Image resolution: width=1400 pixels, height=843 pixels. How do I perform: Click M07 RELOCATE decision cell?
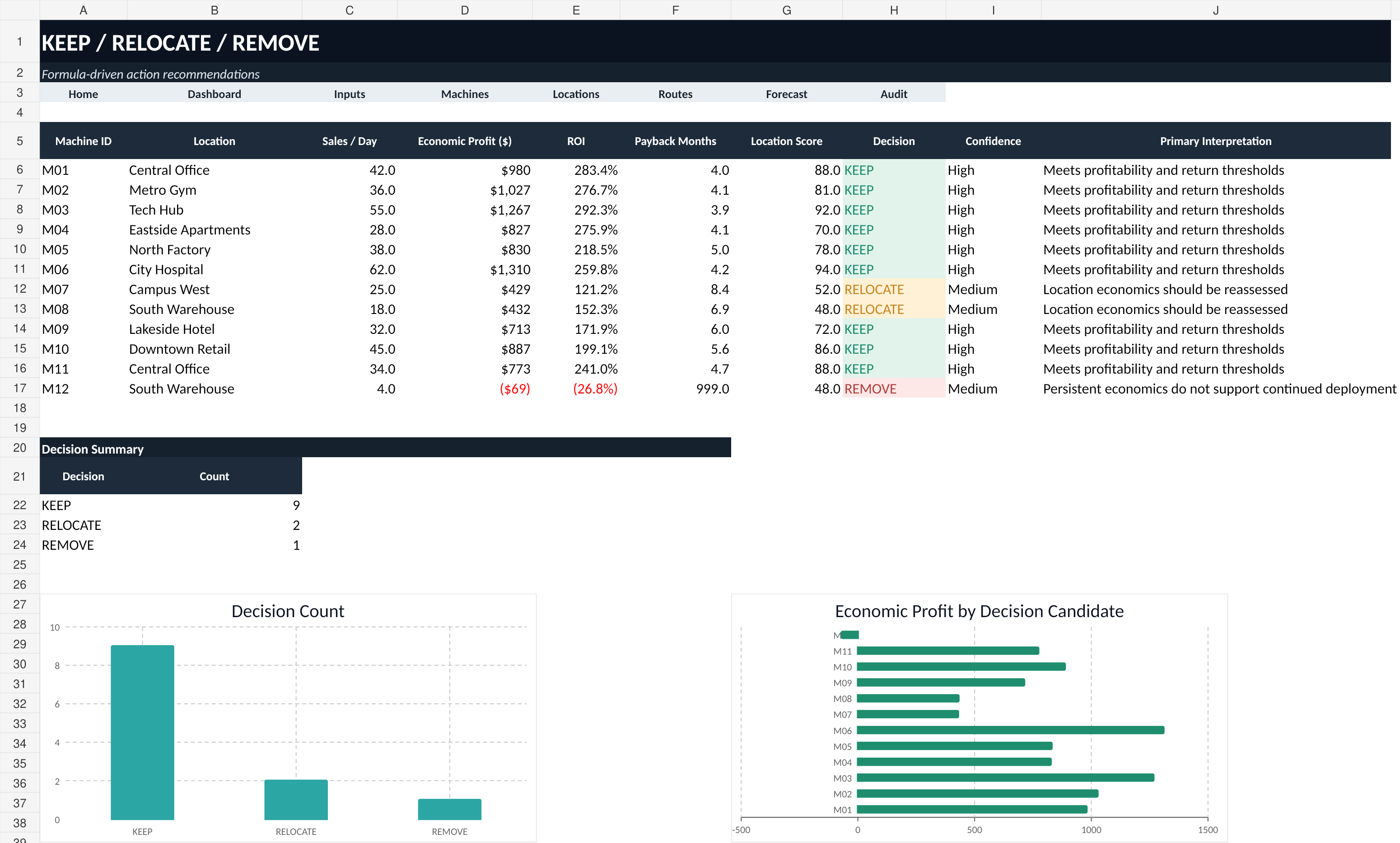tap(894, 289)
